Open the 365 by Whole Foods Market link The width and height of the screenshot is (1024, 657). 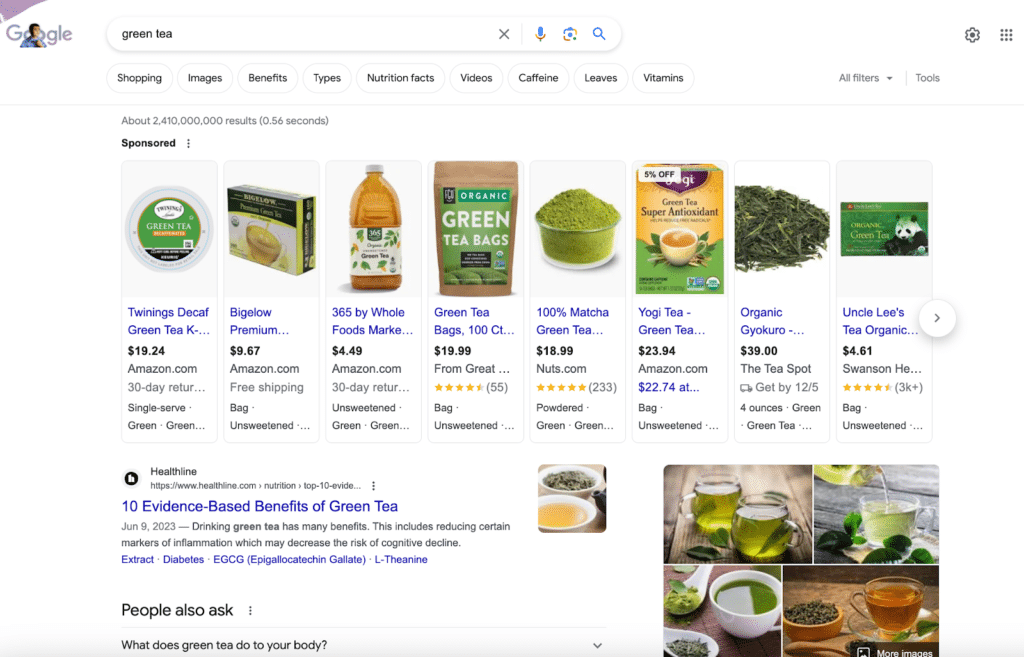click(372, 321)
